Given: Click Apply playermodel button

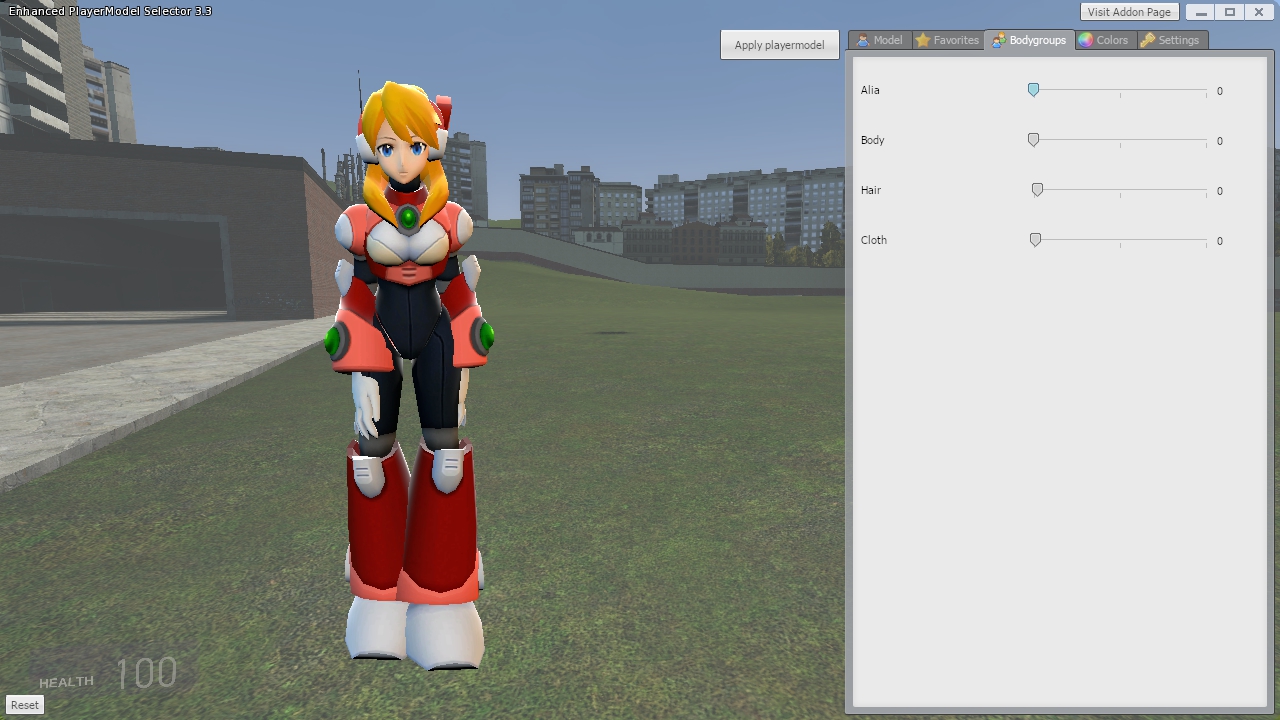Looking at the screenshot, I should pyautogui.click(x=780, y=45).
